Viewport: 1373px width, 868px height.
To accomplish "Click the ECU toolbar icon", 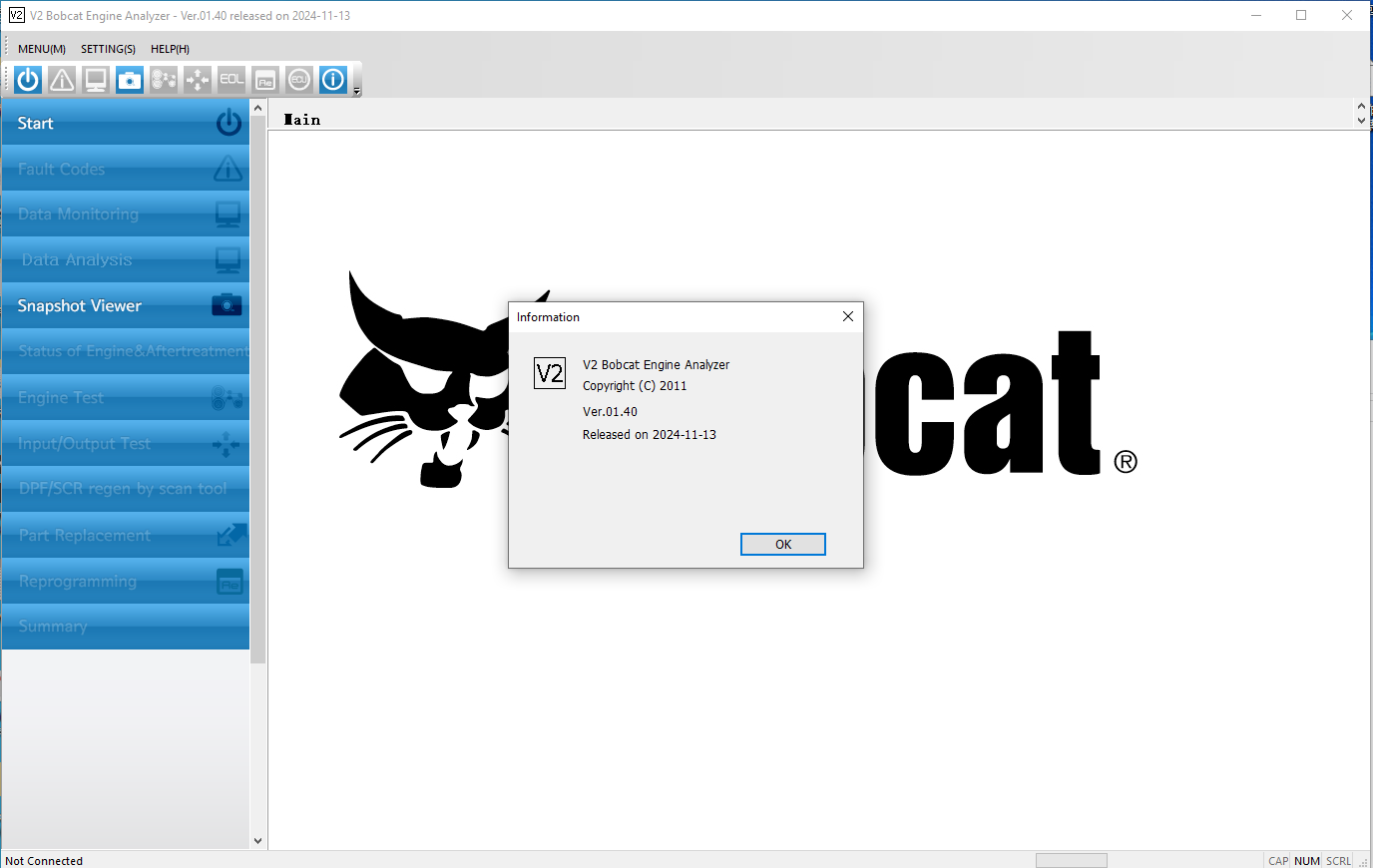I will click(299, 80).
